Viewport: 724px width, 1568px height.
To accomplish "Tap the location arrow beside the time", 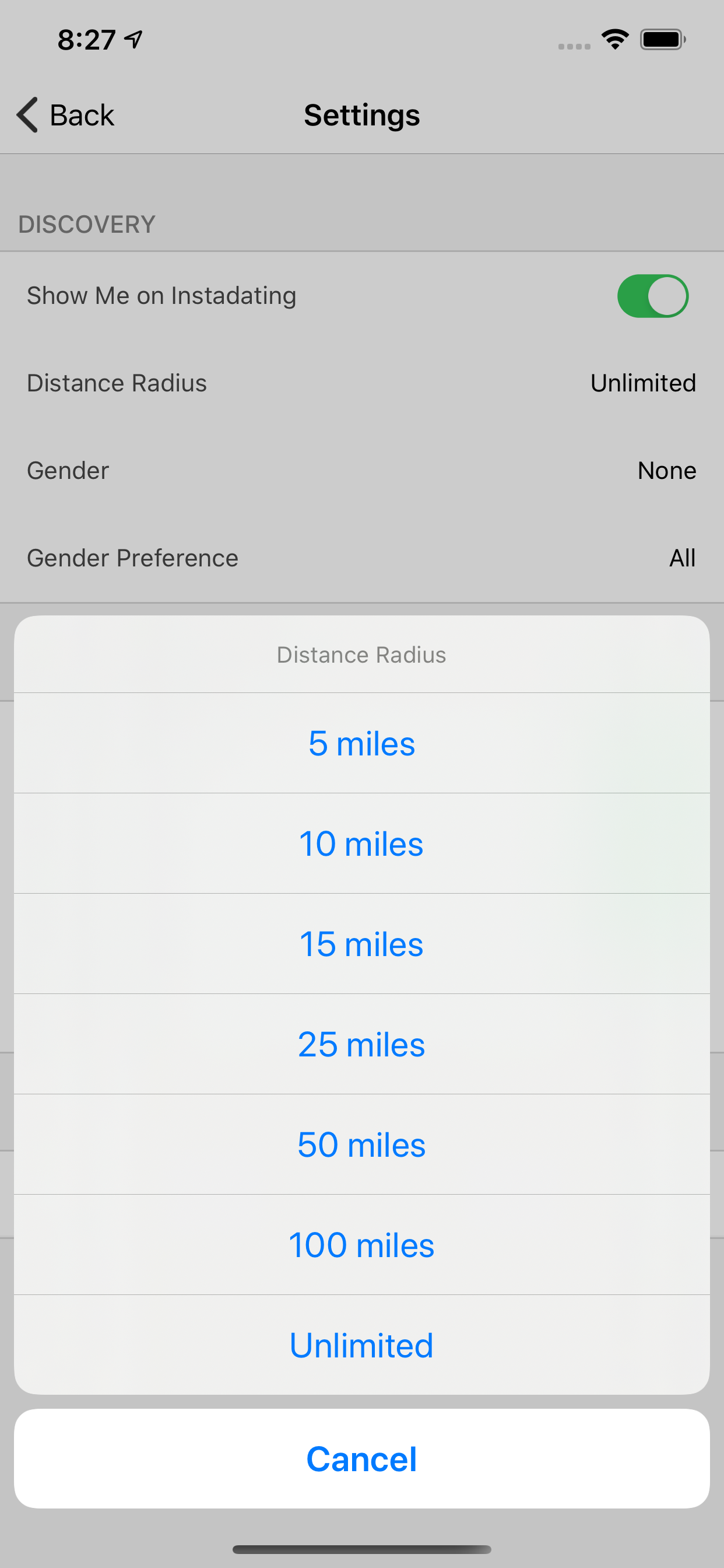I will (x=133, y=40).
